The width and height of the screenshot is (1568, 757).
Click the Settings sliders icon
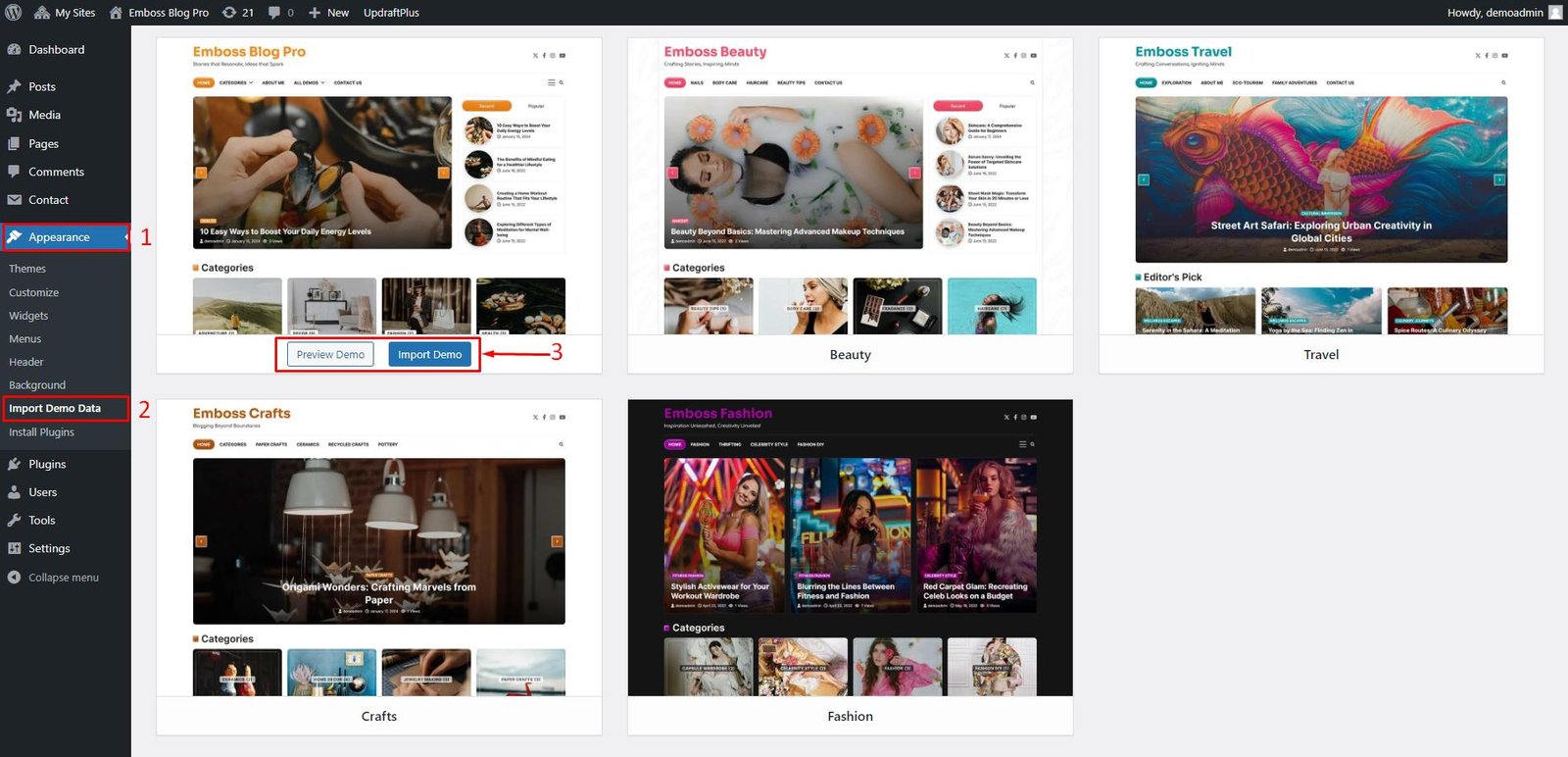tap(14, 549)
